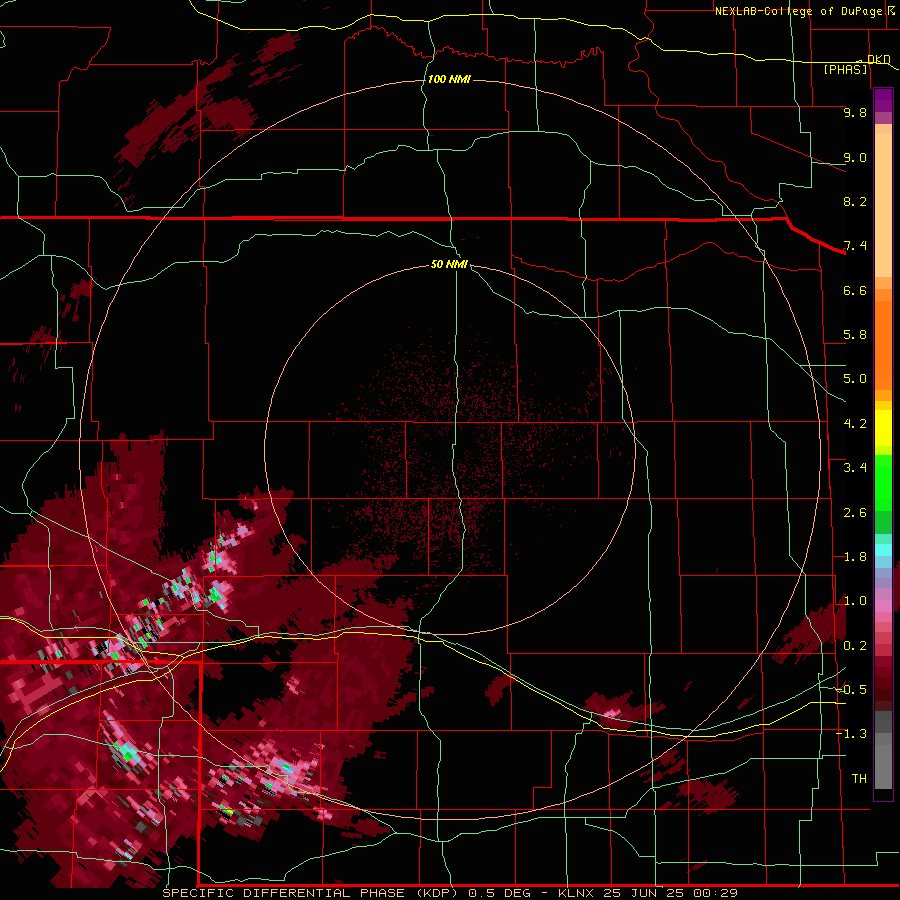Click the 8.2 scale value

pos(855,201)
